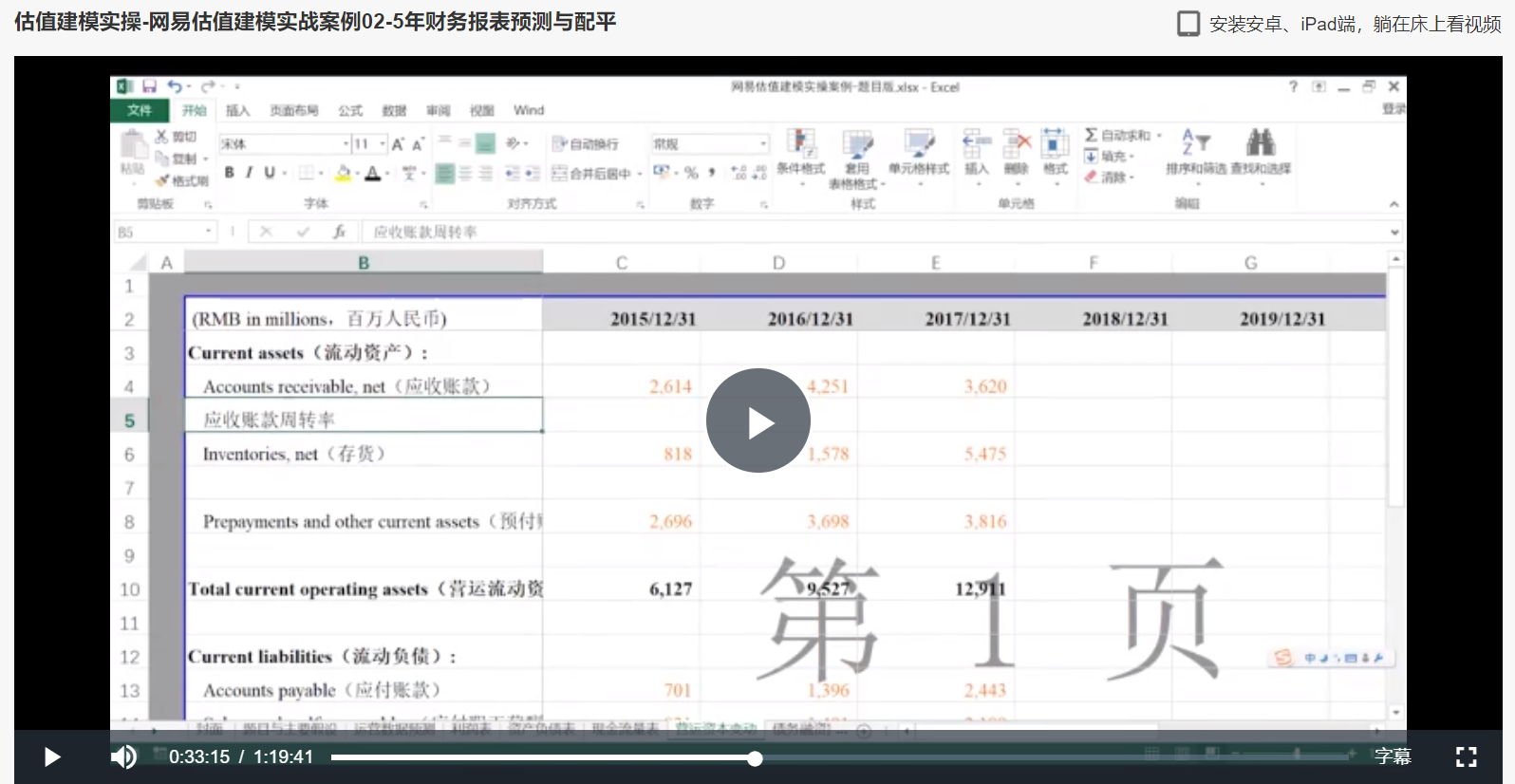Viewport: 1515px width, 784px height.
Task: Toggle 自动换行 wrap text
Action: pyautogui.click(x=585, y=144)
